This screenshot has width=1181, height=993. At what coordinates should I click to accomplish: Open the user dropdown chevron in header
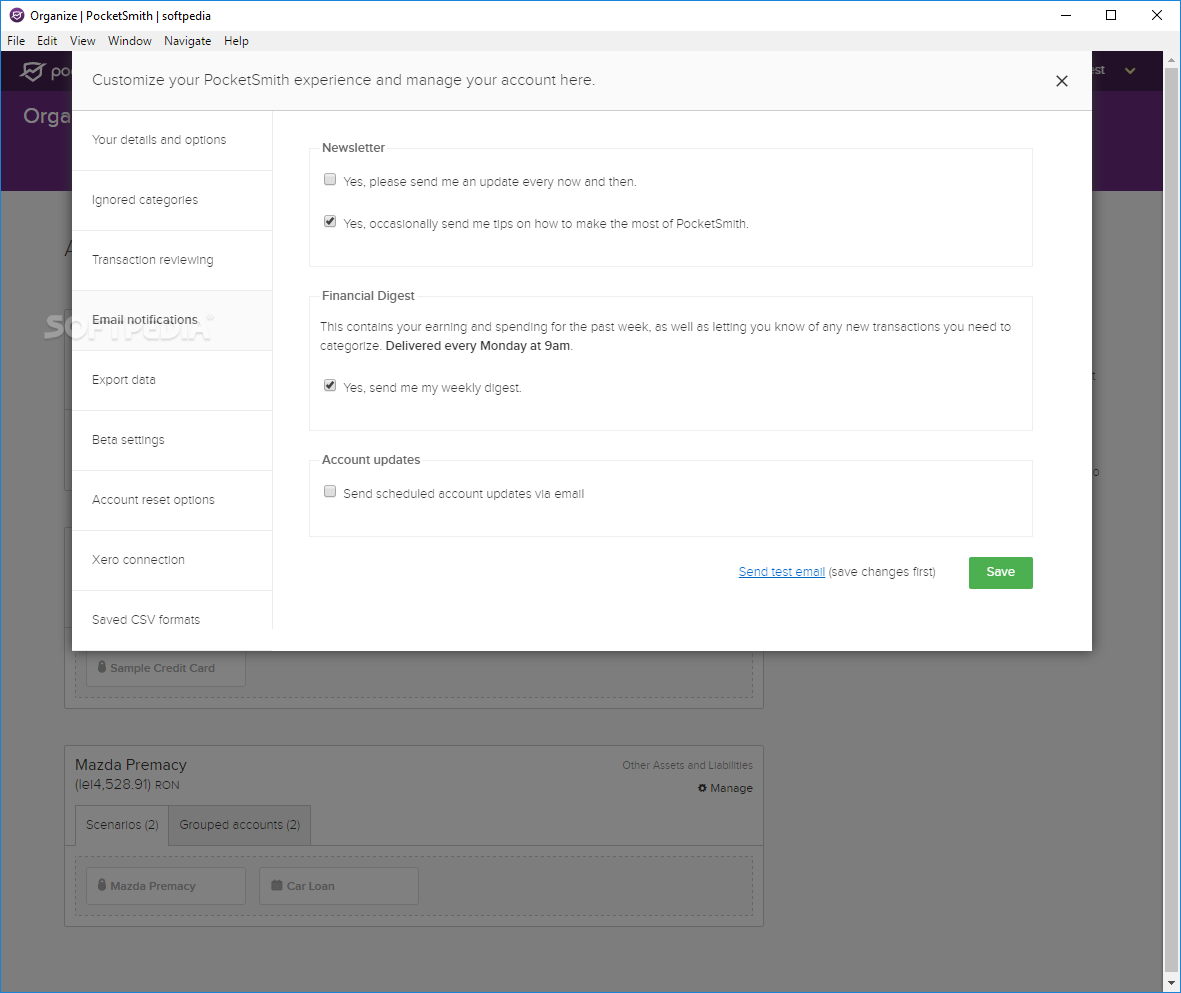pyautogui.click(x=1130, y=71)
